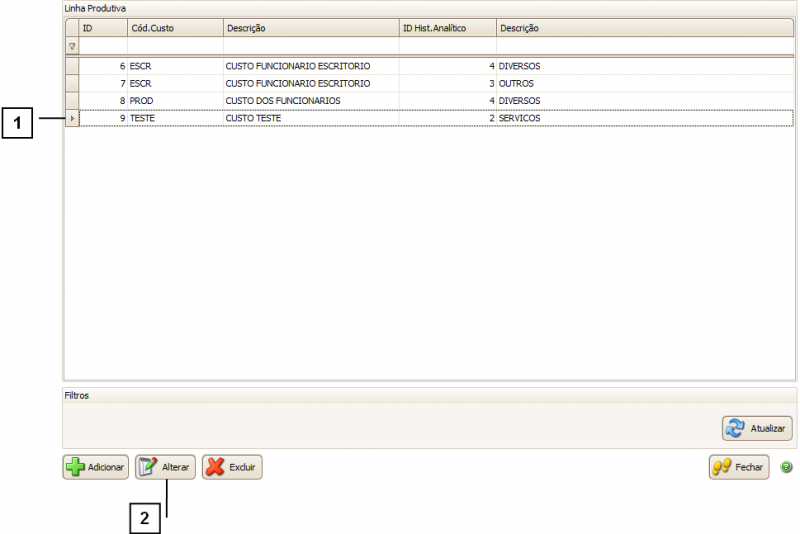
Task: Sort by ID Hist.Analítico column header
Action: point(447,28)
